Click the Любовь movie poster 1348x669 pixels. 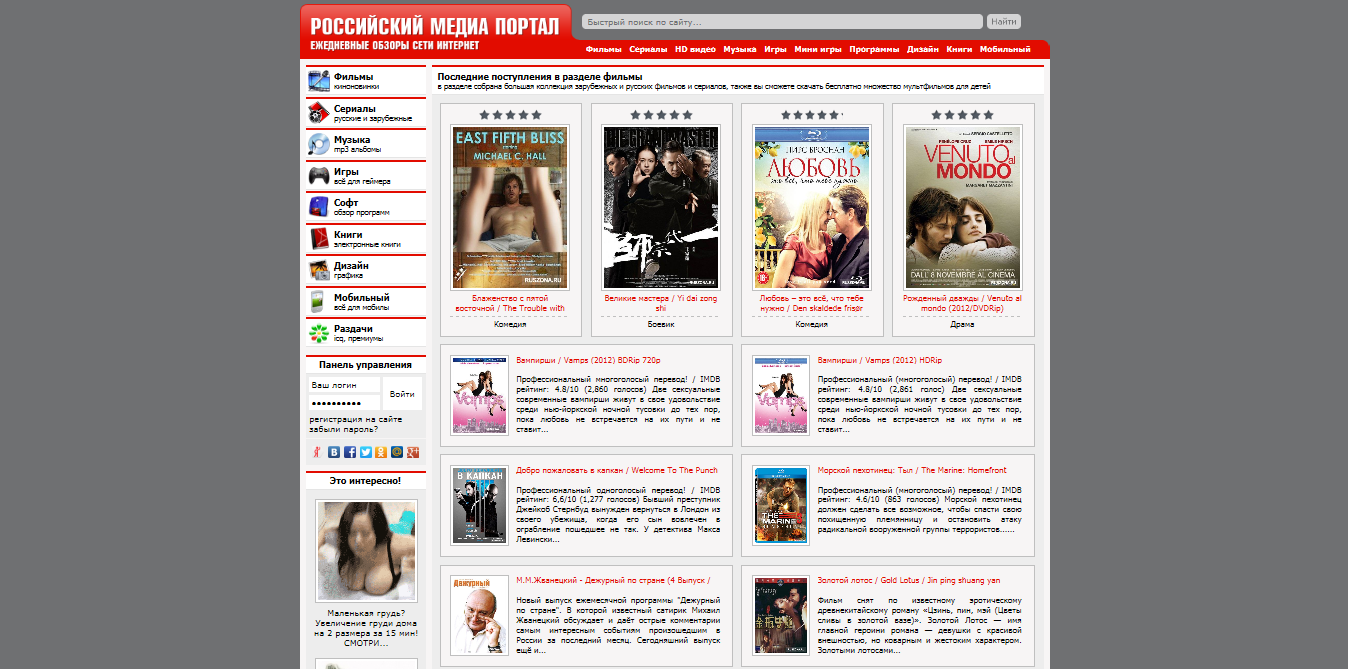pos(812,207)
